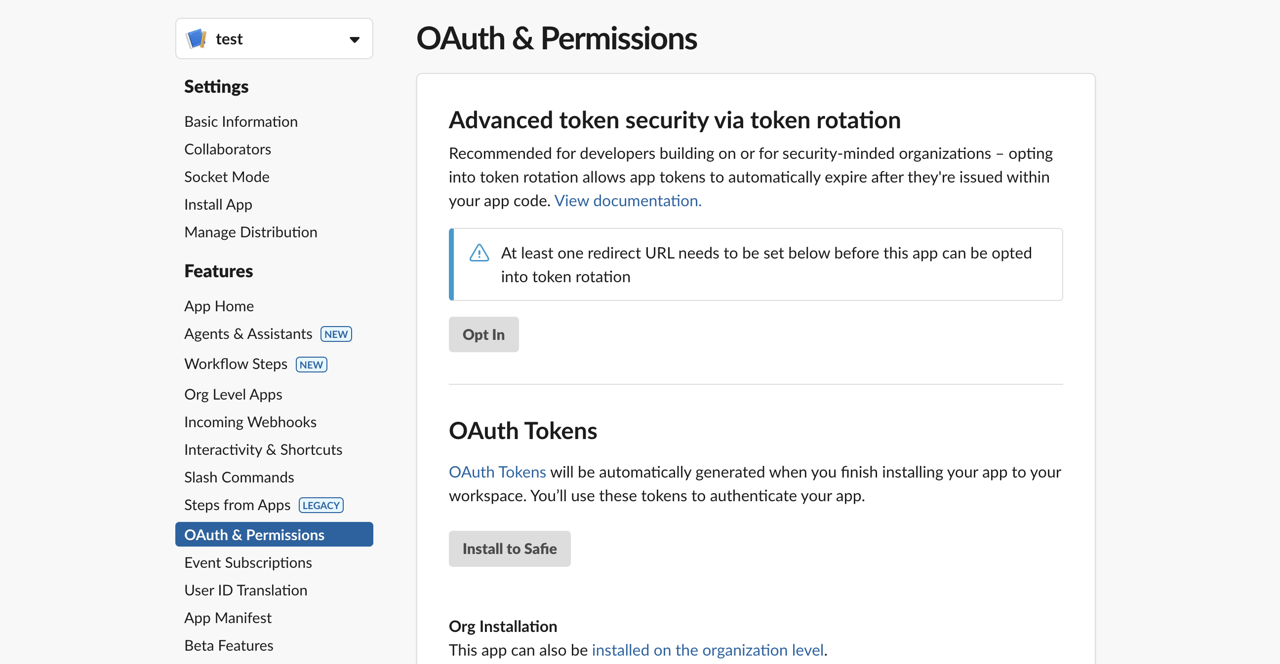Open Basic Information settings
This screenshot has width=1280, height=664.
(x=241, y=122)
